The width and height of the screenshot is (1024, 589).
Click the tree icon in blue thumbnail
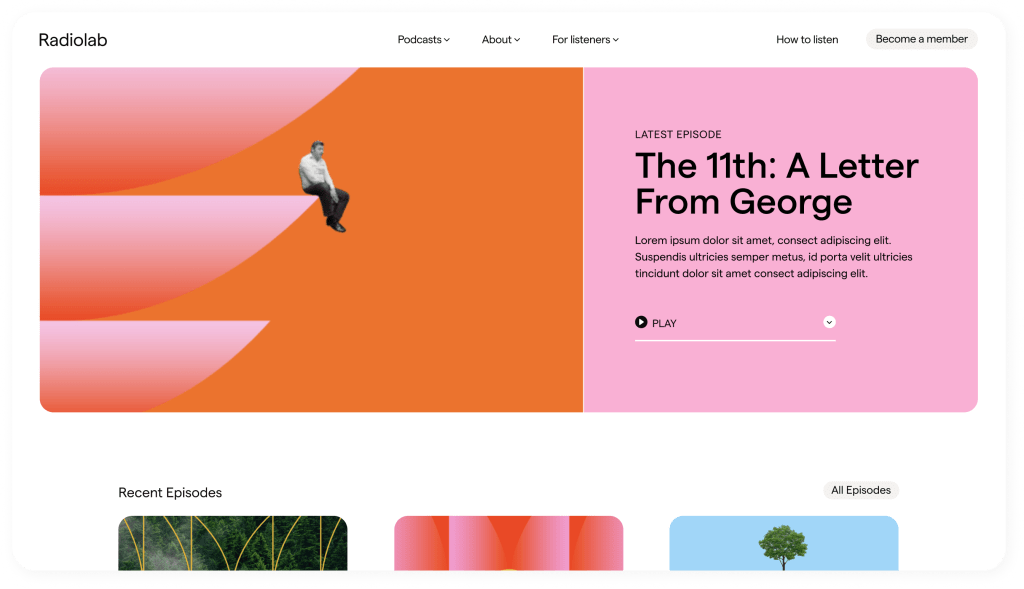783,547
